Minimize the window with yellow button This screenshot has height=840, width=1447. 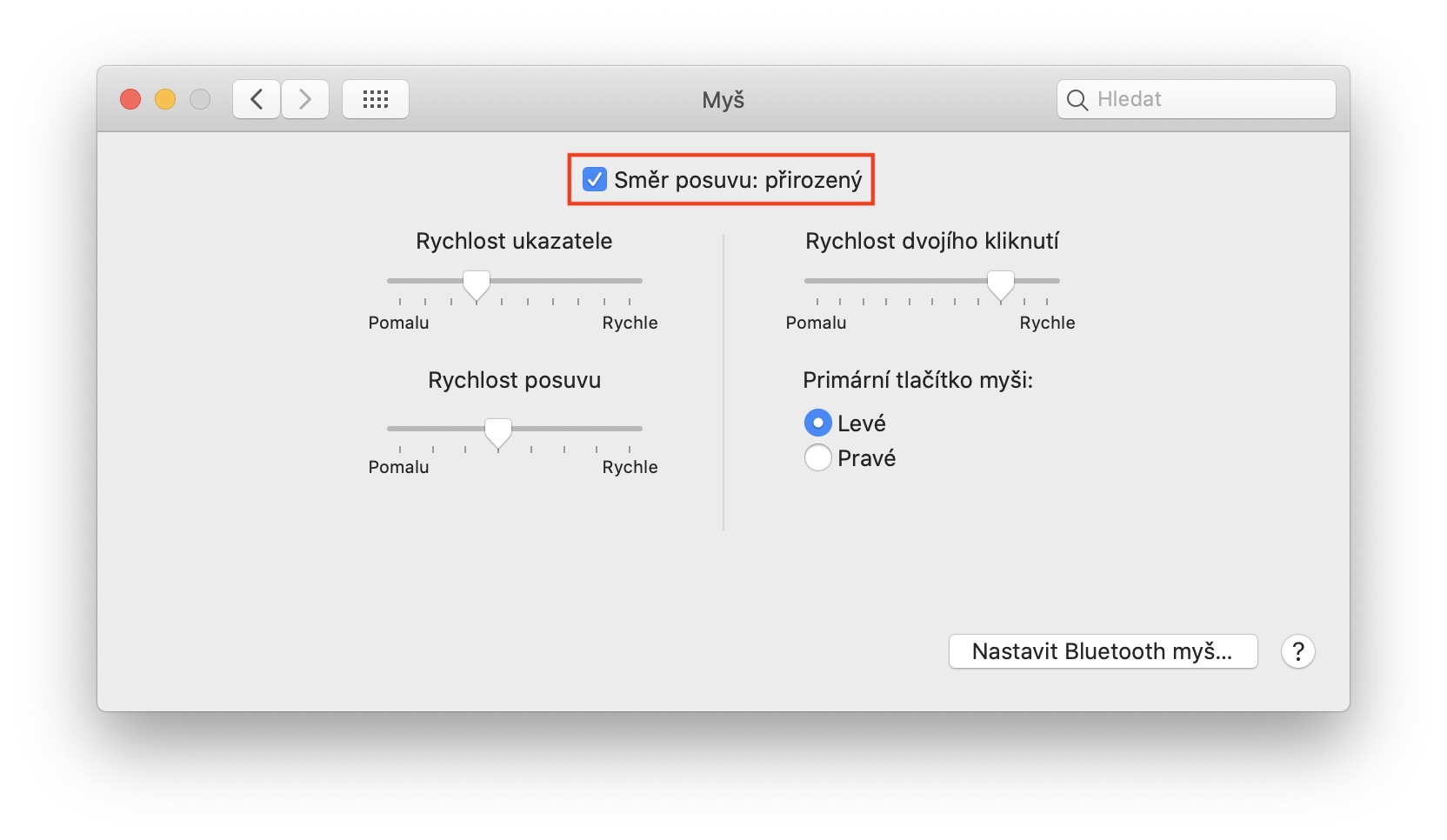pyautogui.click(x=165, y=99)
